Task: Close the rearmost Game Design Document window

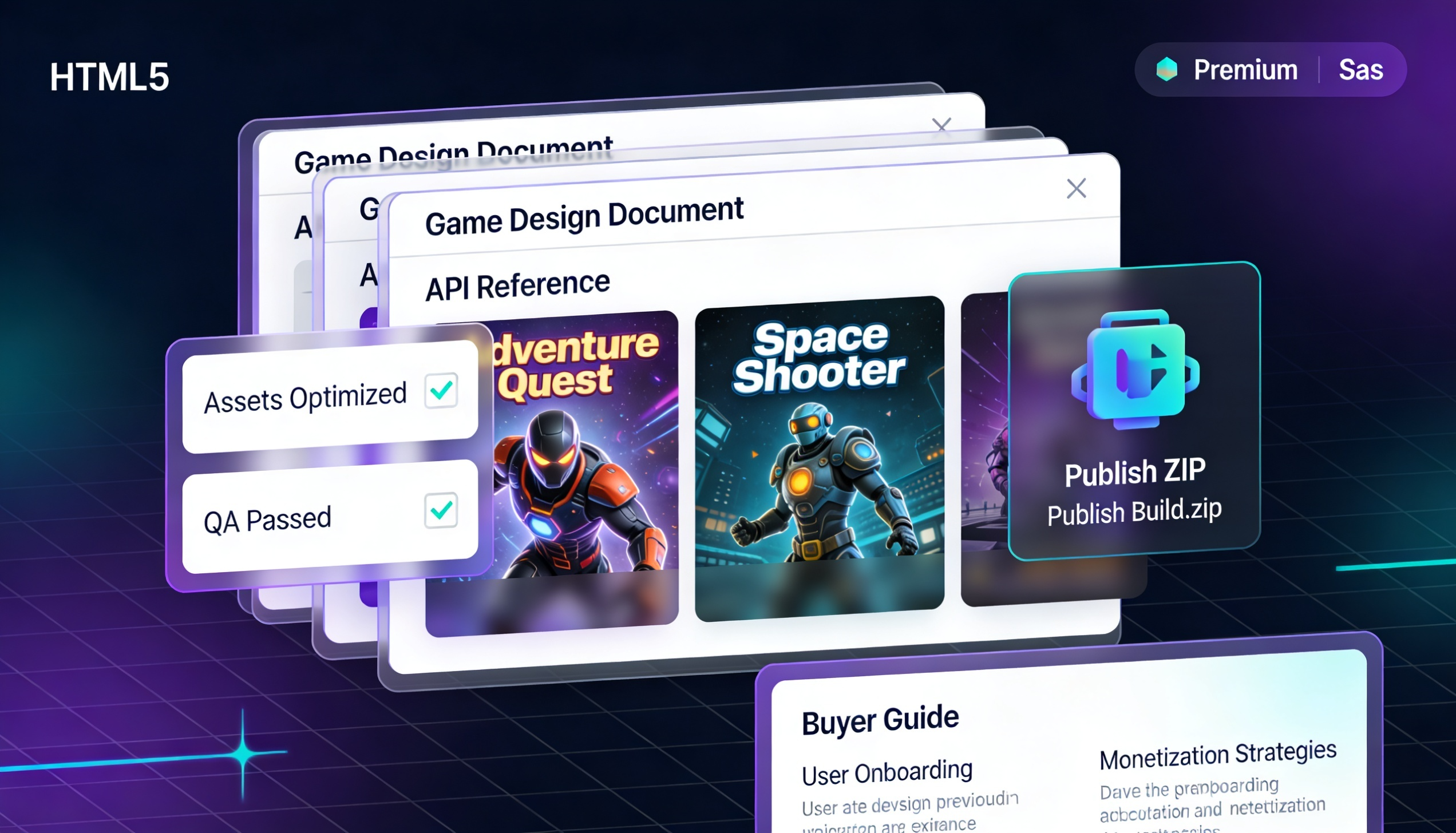Action: (941, 124)
